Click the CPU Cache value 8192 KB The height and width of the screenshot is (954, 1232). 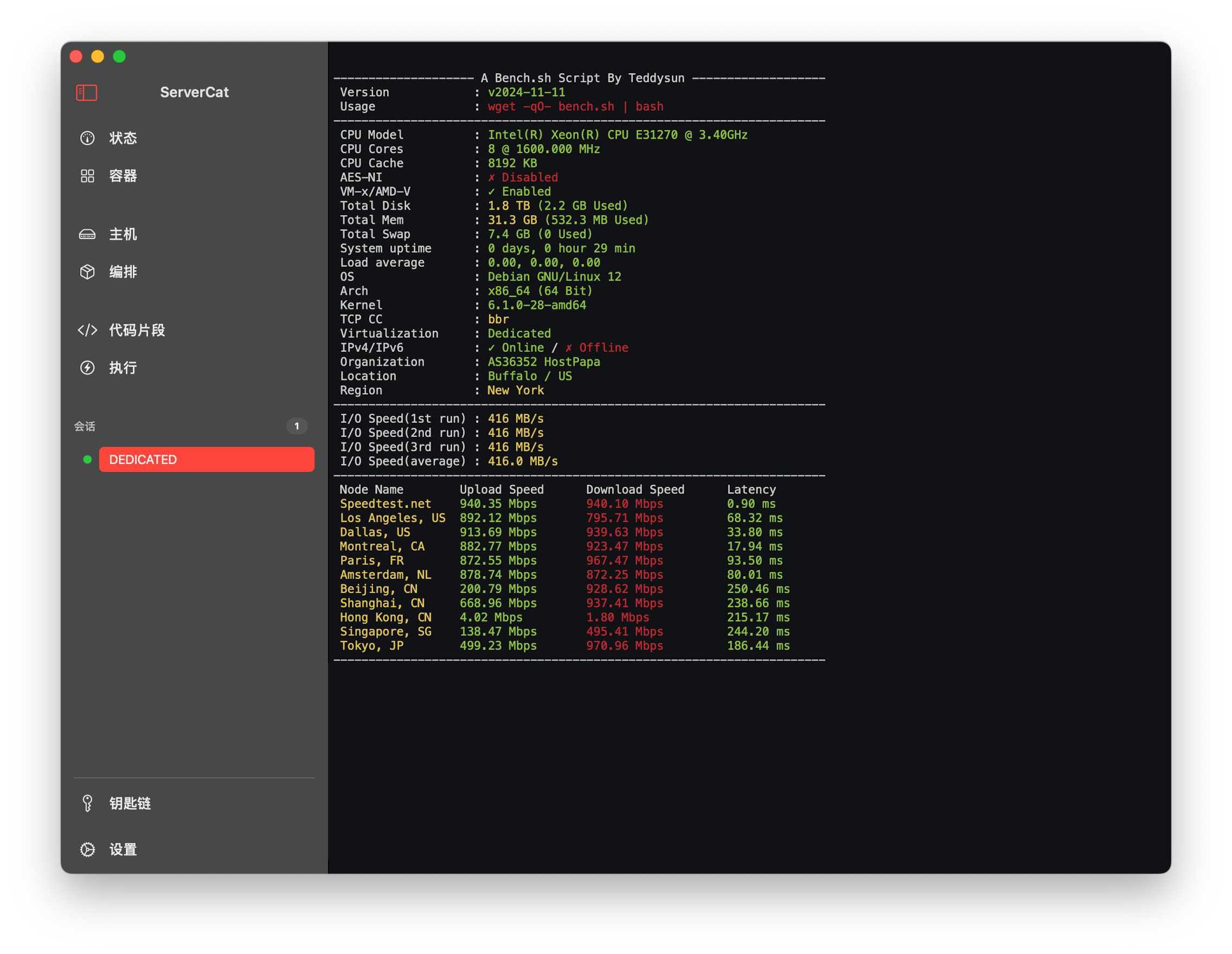point(512,163)
